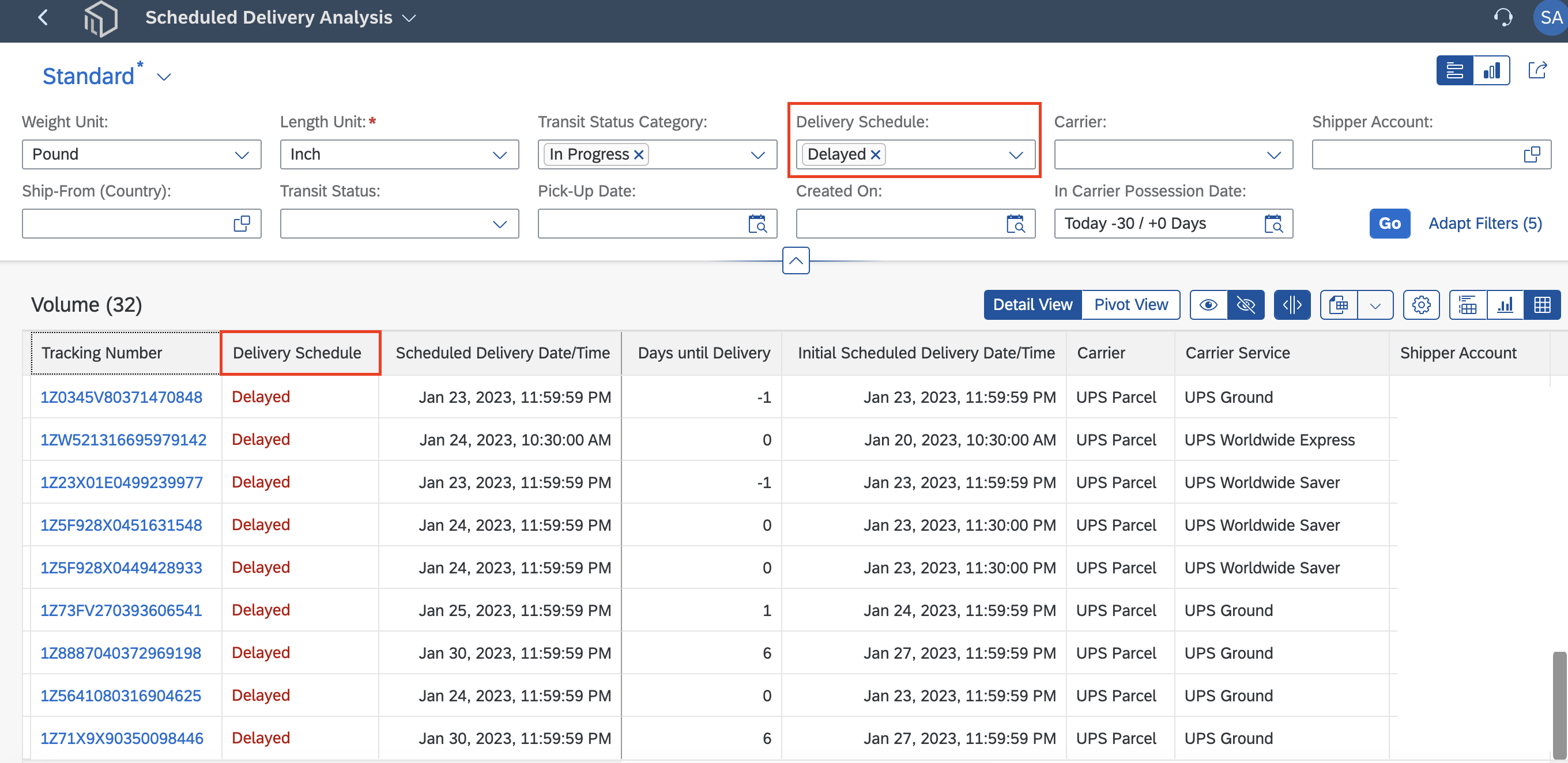The height and width of the screenshot is (763, 1568).
Task: Collapse the filter bar header
Action: click(x=796, y=260)
